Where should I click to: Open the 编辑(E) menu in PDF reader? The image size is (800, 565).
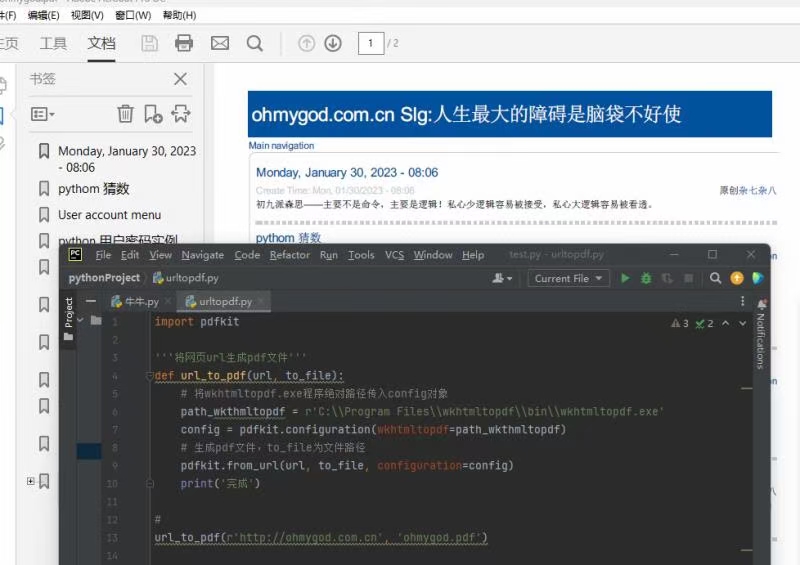coord(43,15)
